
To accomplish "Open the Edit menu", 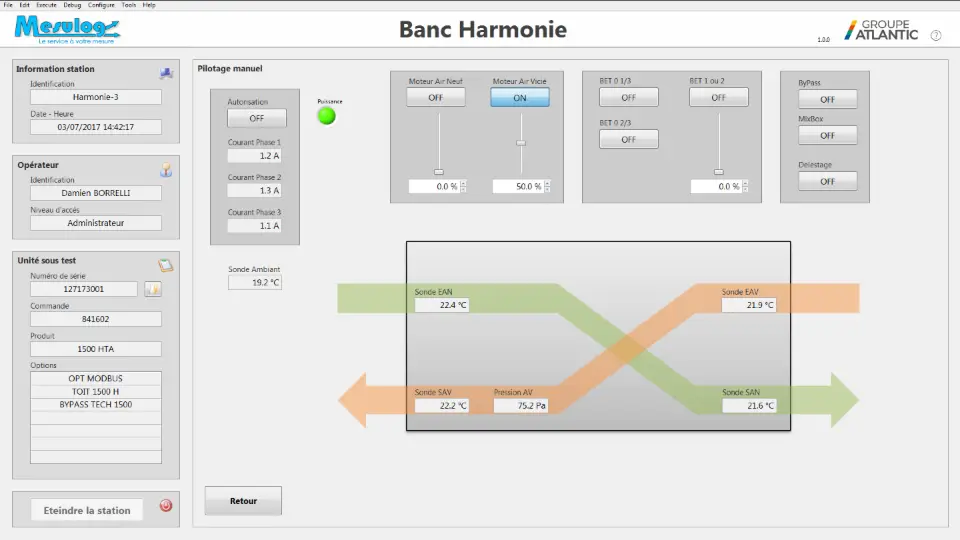I will point(24,5).
